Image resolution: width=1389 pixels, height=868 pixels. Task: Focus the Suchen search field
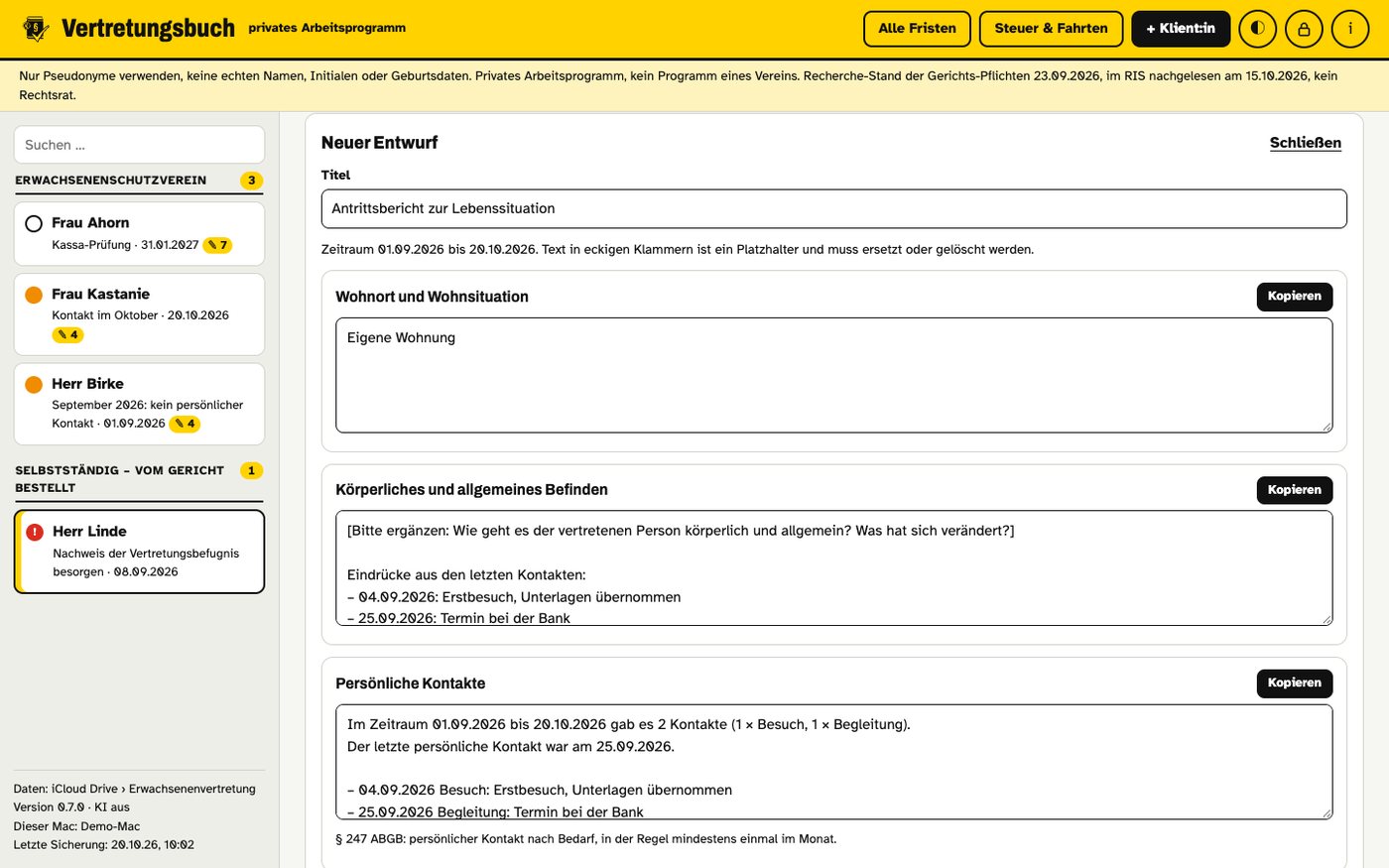pyautogui.click(x=139, y=145)
